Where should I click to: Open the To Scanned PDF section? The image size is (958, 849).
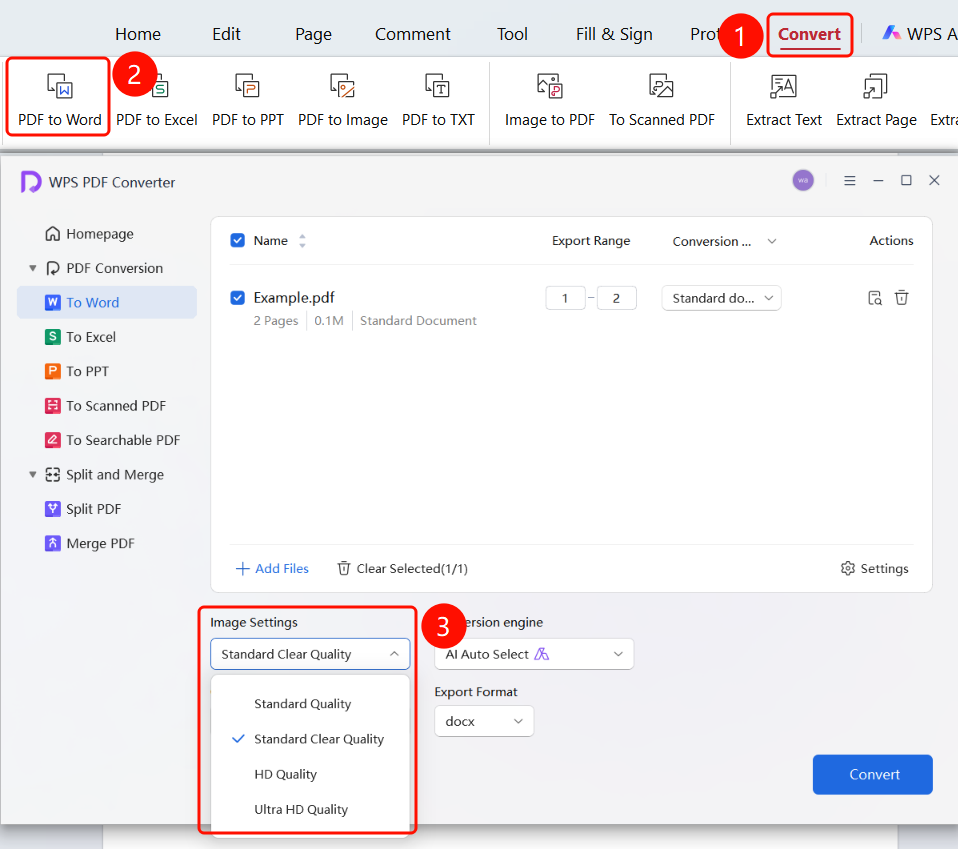coord(105,406)
